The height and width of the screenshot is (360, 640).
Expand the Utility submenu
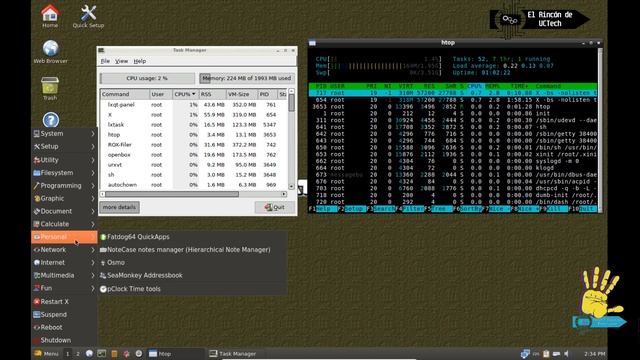[x=64, y=160]
